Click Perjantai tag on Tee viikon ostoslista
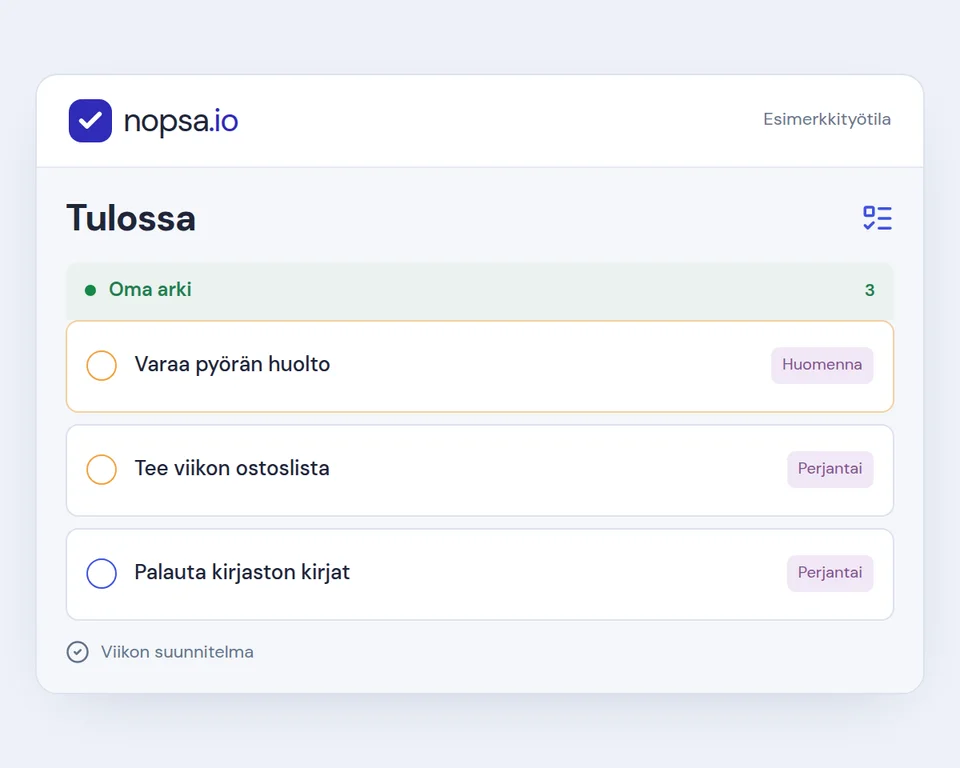Viewport: 960px width, 768px height. (x=830, y=469)
